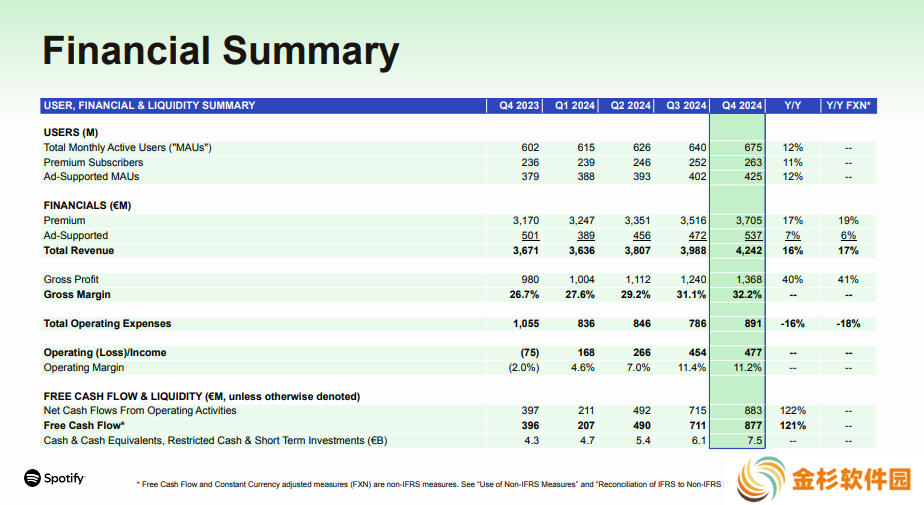Select the Q4 2023 column header
Viewport: 924px width, 505px height.
[519, 105]
